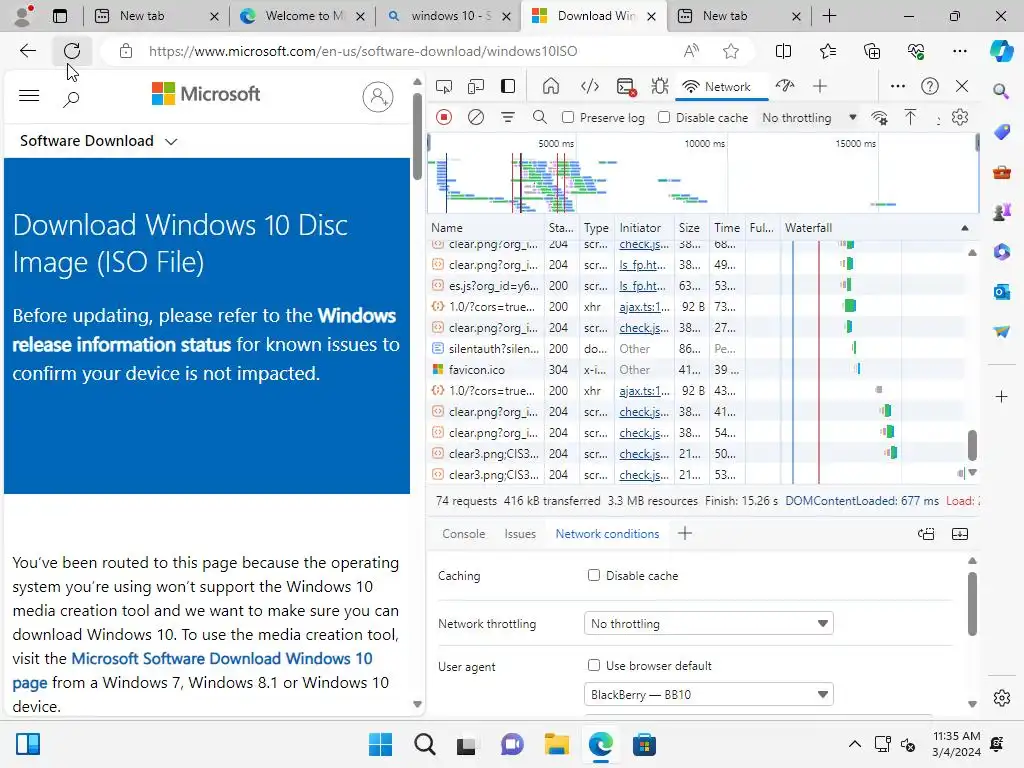
Task: Check Disable cache under Caching
Action: 594,575
